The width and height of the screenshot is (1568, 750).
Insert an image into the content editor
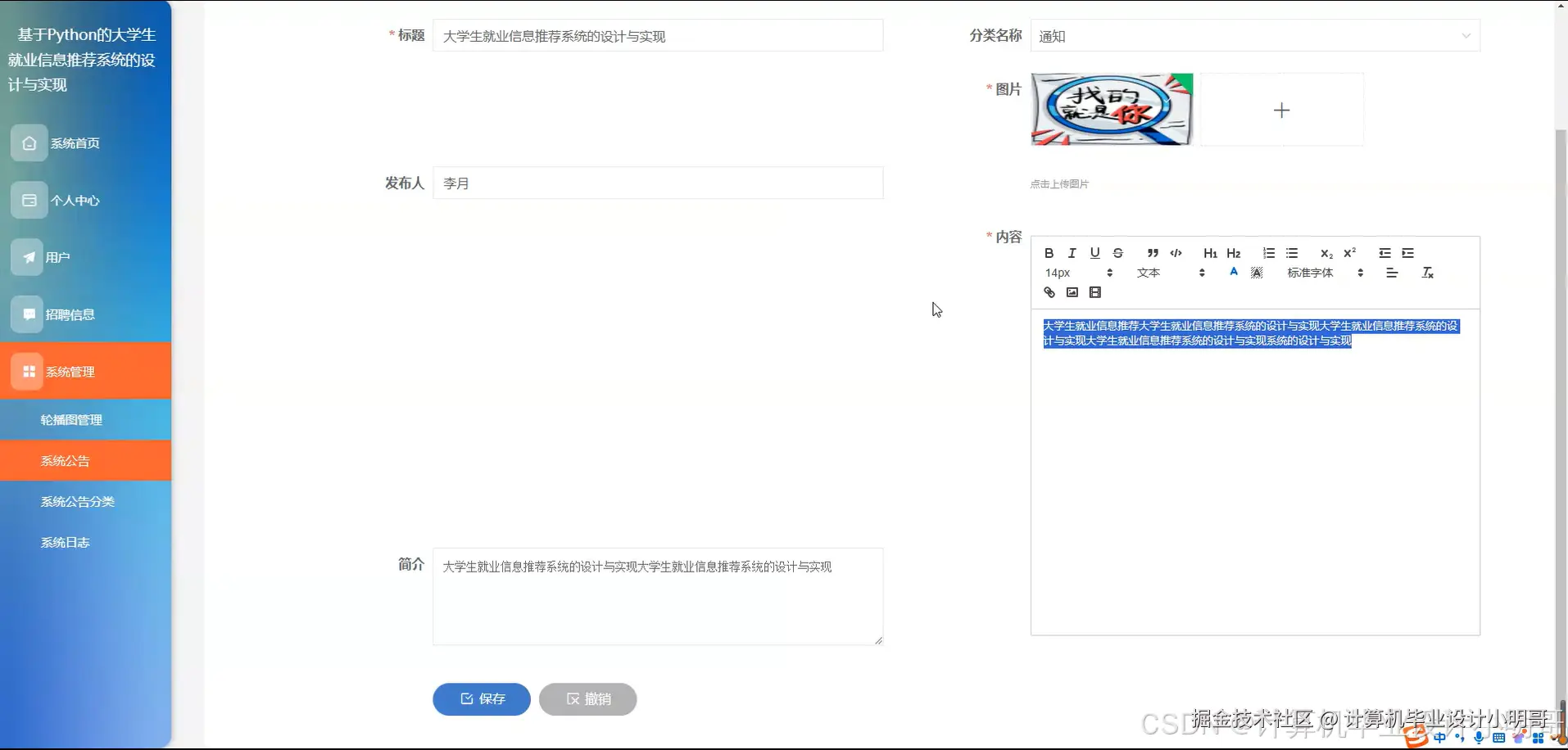(x=1072, y=292)
